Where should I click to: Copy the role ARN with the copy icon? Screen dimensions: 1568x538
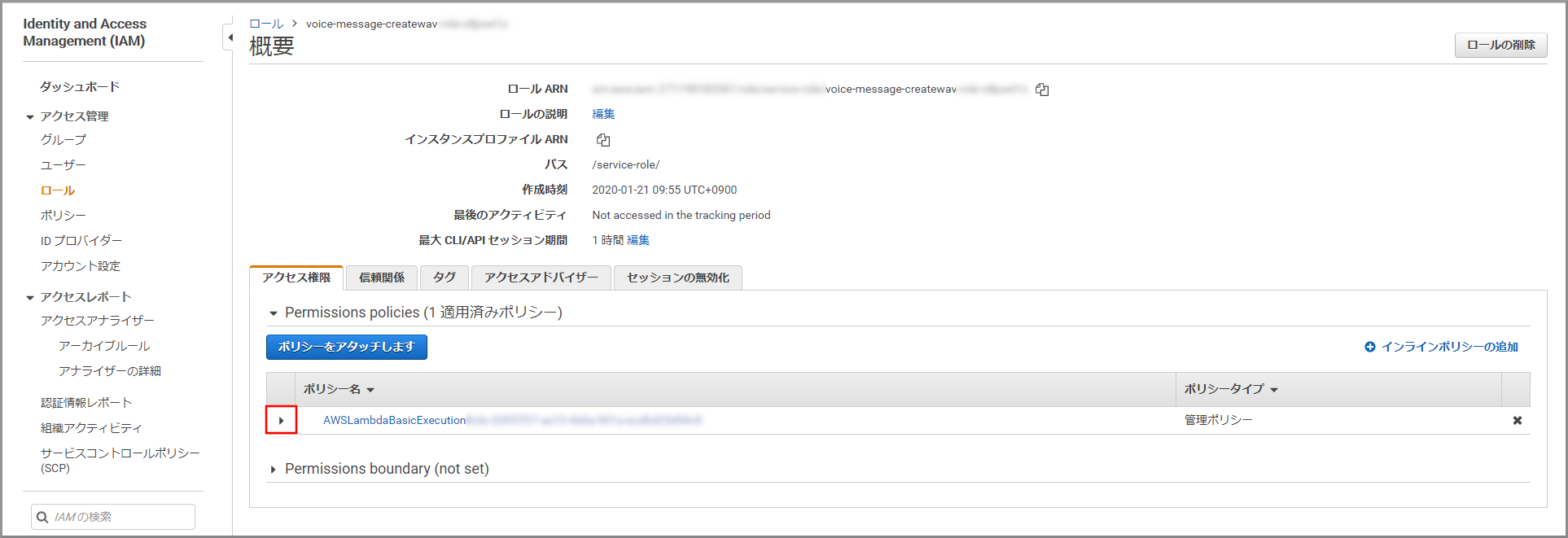pos(1042,90)
